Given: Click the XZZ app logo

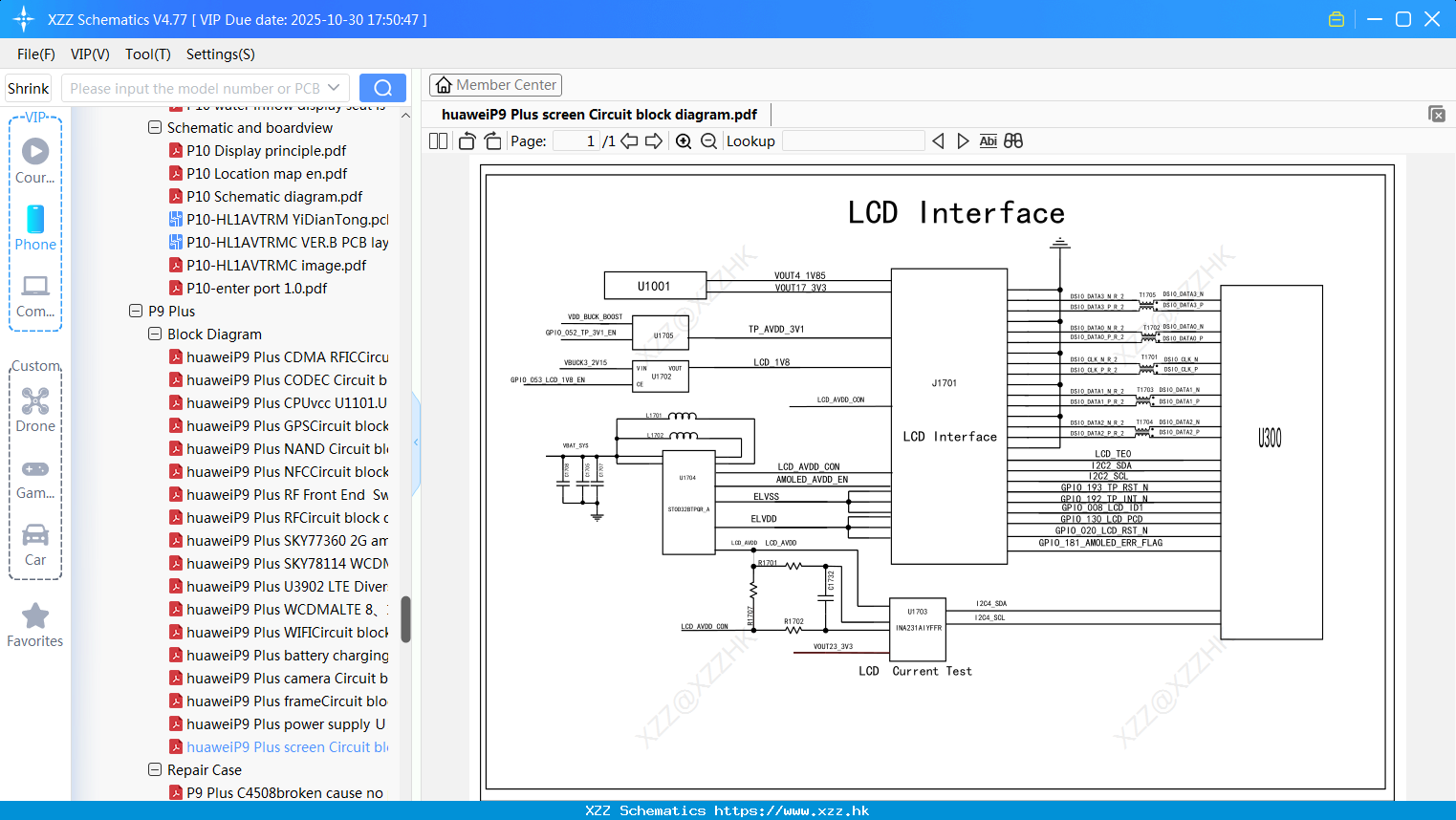Looking at the screenshot, I should tap(23, 19).
